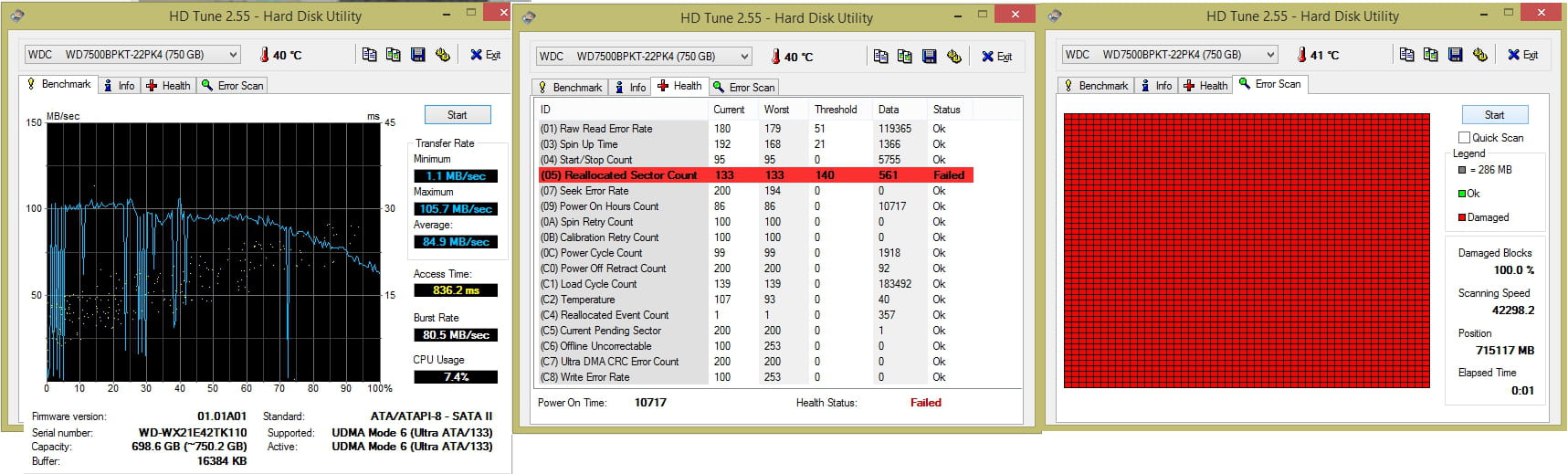Enable the Quick Scan checkbox

pyautogui.click(x=1465, y=138)
